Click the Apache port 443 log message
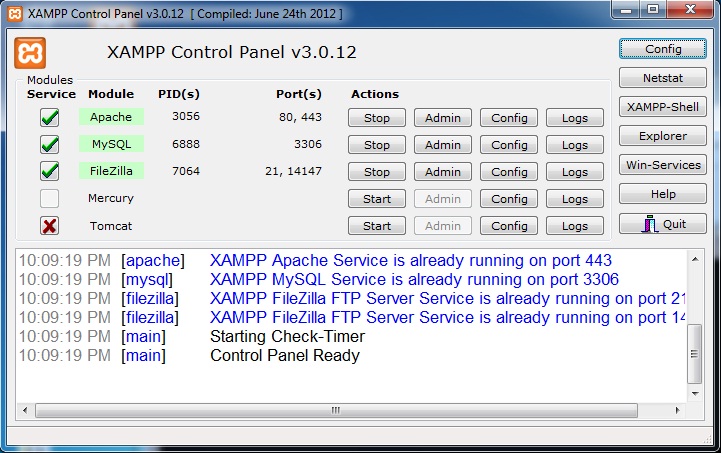Screen dimensions: 721x453 (411, 261)
